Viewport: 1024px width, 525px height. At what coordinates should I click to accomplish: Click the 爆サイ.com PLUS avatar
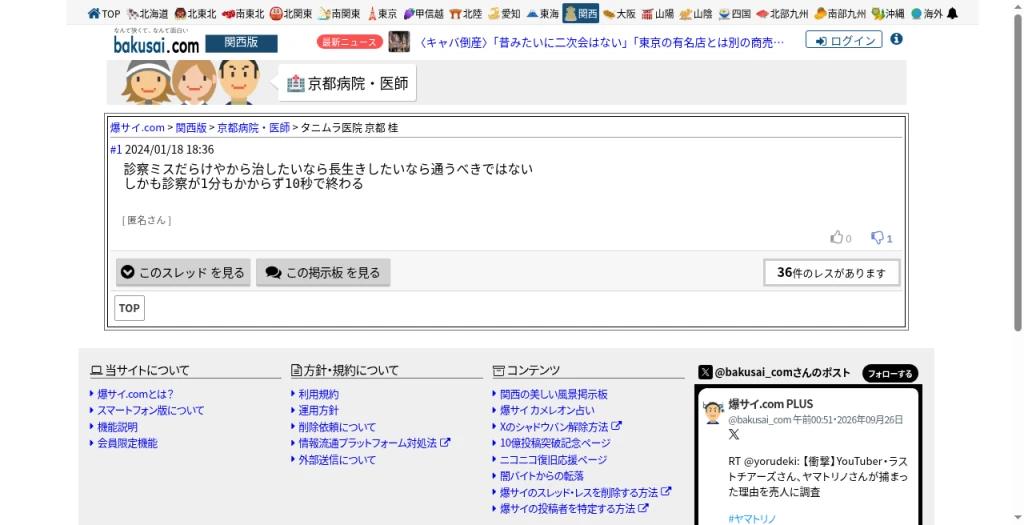click(x=713, y=413)
